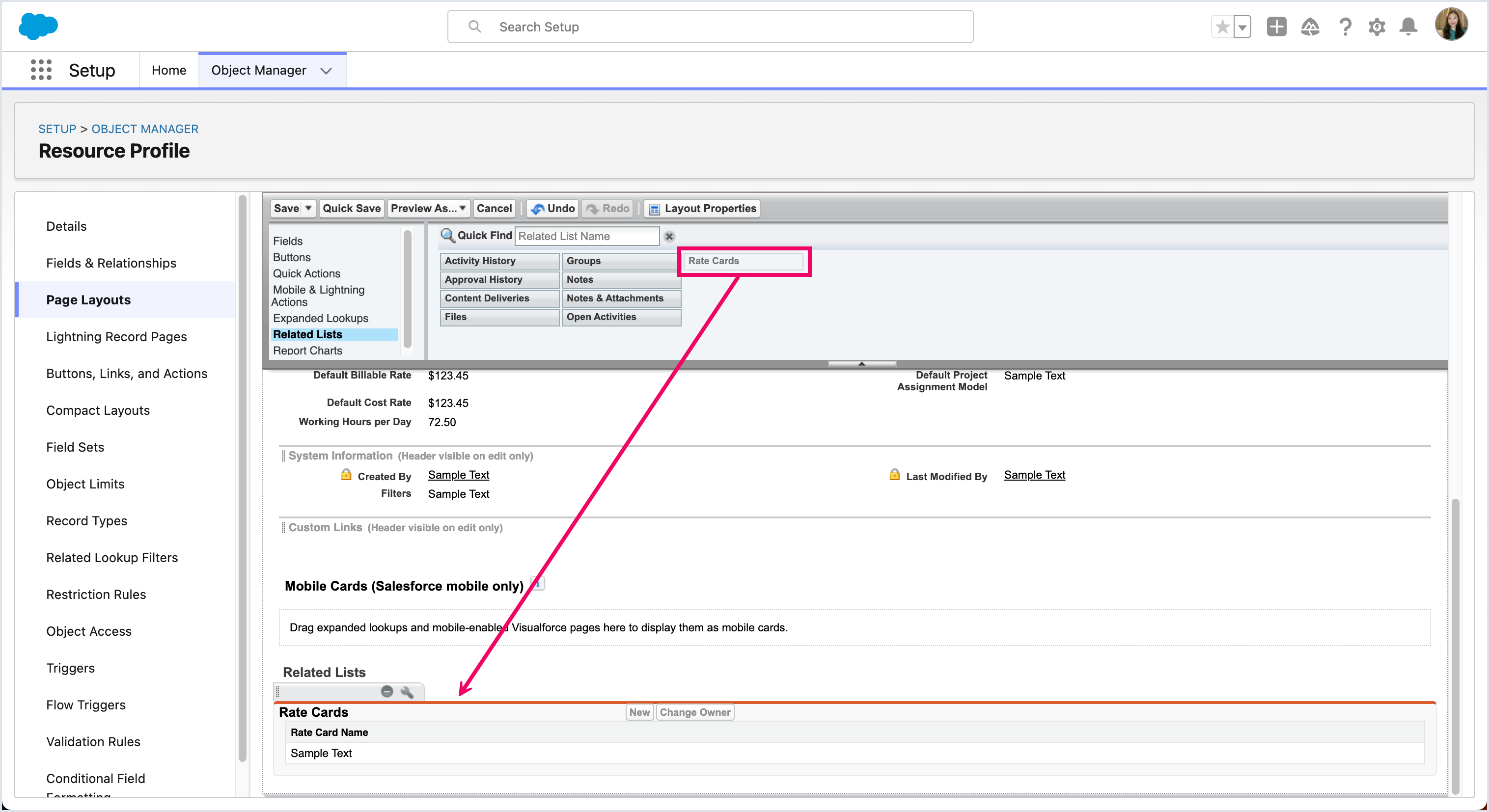Select the Notes palette item
The width and height of the screenshot is (1489, 812).
point(621,279)
